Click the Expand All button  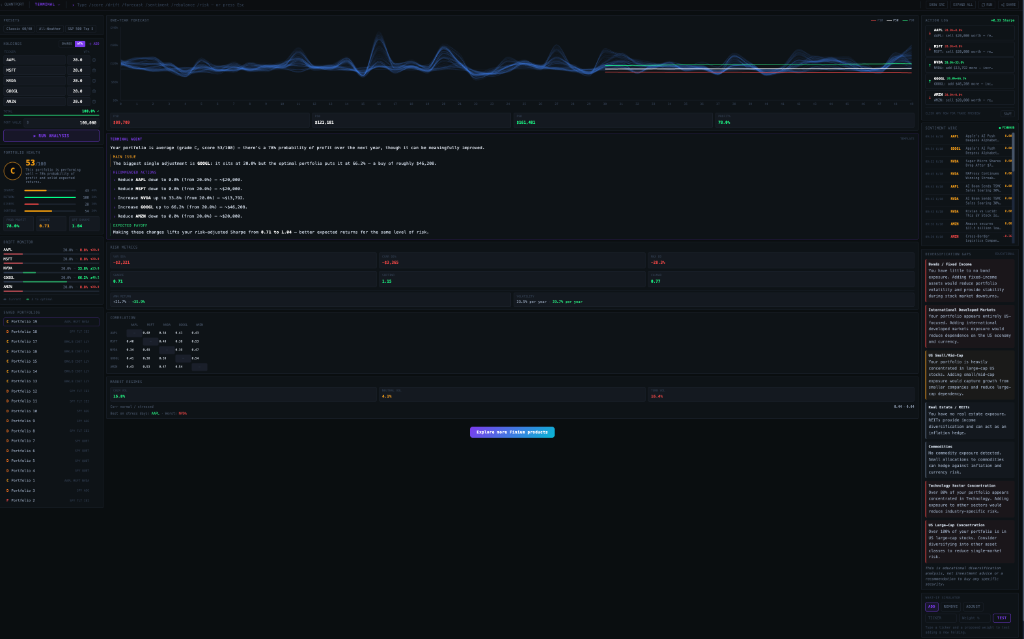(x=963, y=5)
